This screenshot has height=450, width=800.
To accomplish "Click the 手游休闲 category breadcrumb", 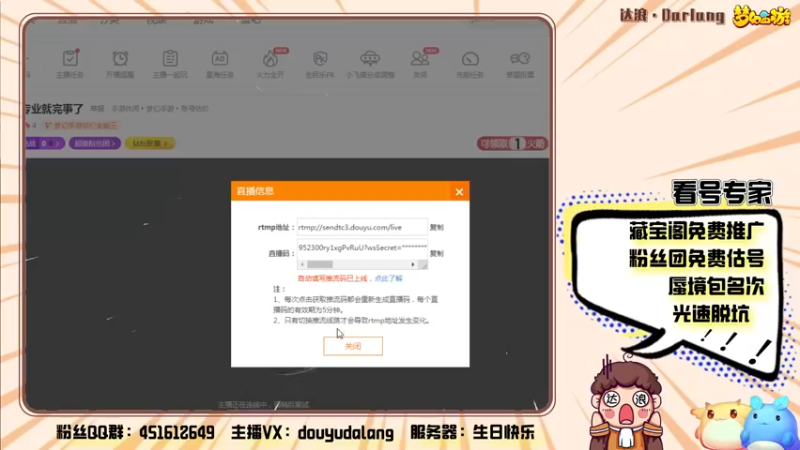I will (125, 109).
